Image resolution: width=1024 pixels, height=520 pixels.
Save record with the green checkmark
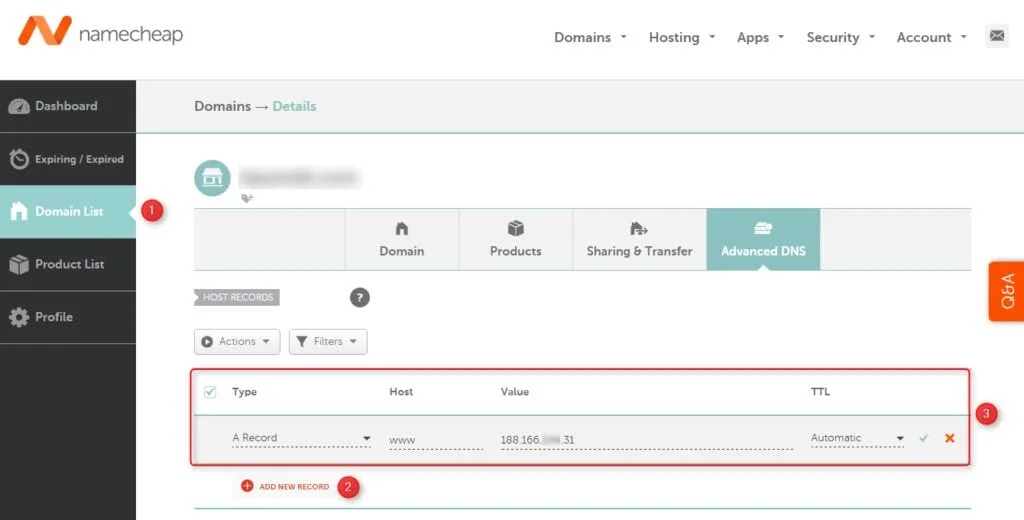[x=923, y=438]
